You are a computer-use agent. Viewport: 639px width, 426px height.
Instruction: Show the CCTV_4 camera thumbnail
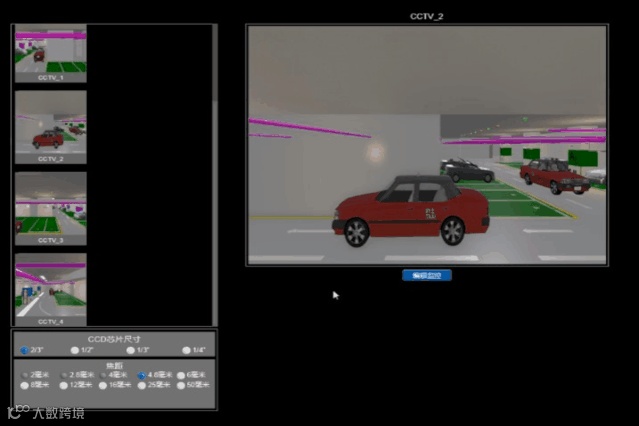[51, 289]
